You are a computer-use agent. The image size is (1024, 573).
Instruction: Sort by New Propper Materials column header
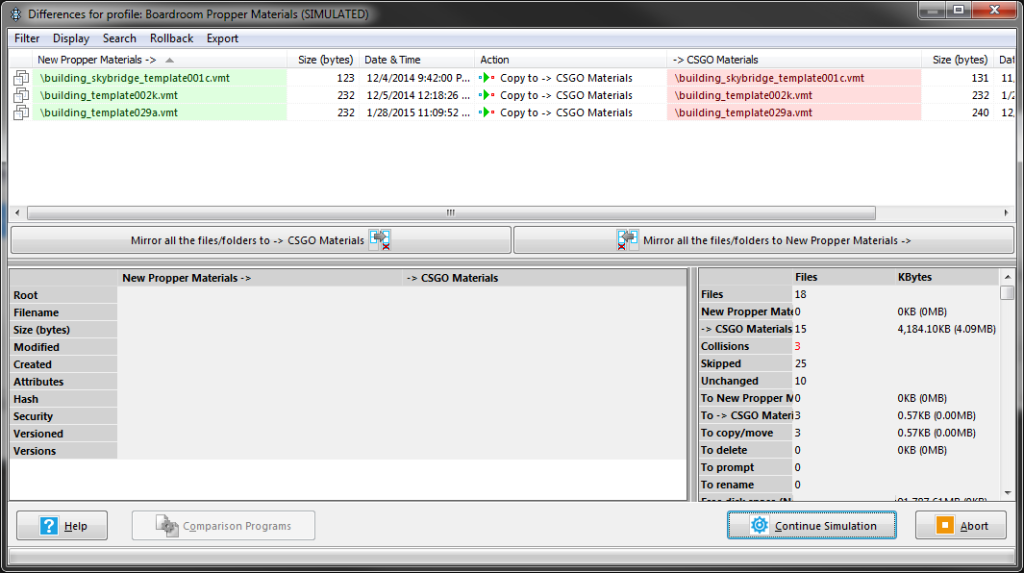pyautogui.click(x=159, y=59)
